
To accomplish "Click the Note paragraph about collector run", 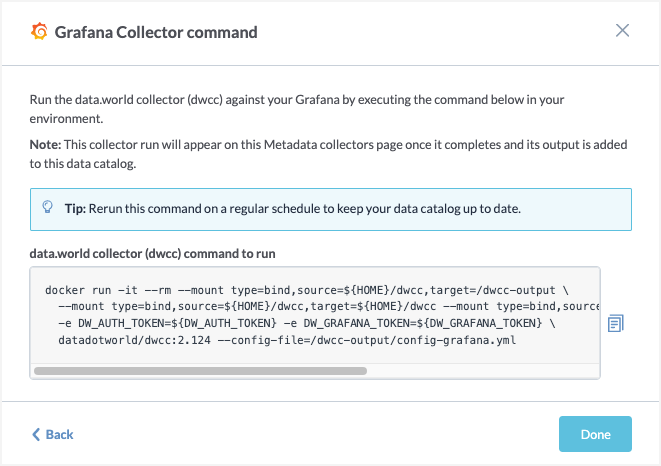I will click(x=328, y=154).
